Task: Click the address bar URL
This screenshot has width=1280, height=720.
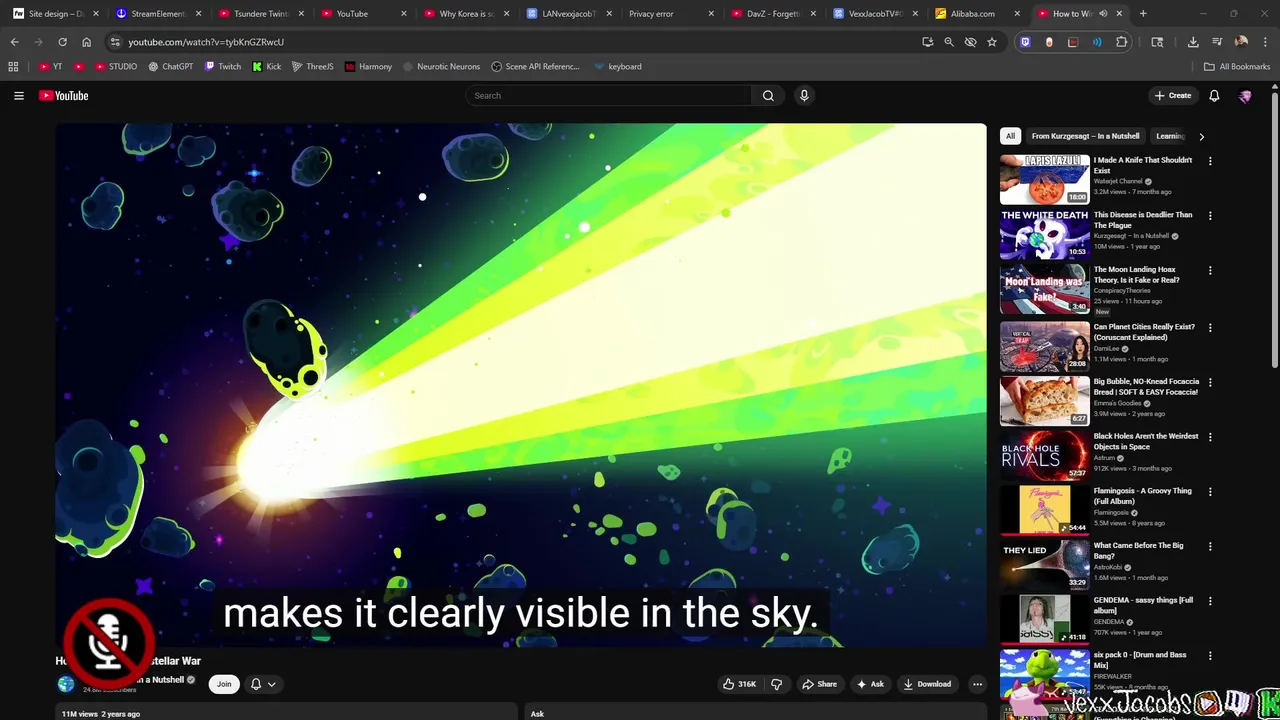Action: point(206,42)
